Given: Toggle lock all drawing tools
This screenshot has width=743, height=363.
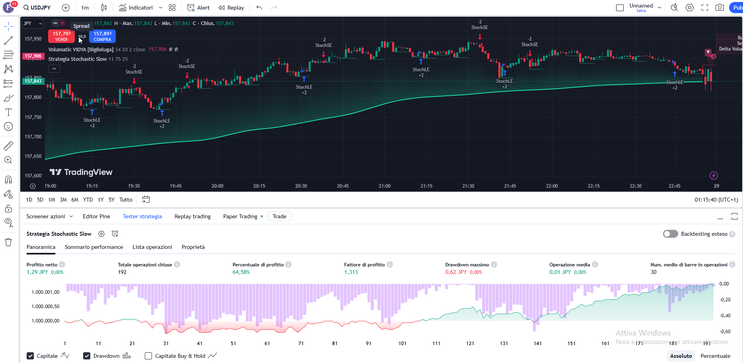Looking at the screenshot, I should pyautogui.click(x=8, y=208).
